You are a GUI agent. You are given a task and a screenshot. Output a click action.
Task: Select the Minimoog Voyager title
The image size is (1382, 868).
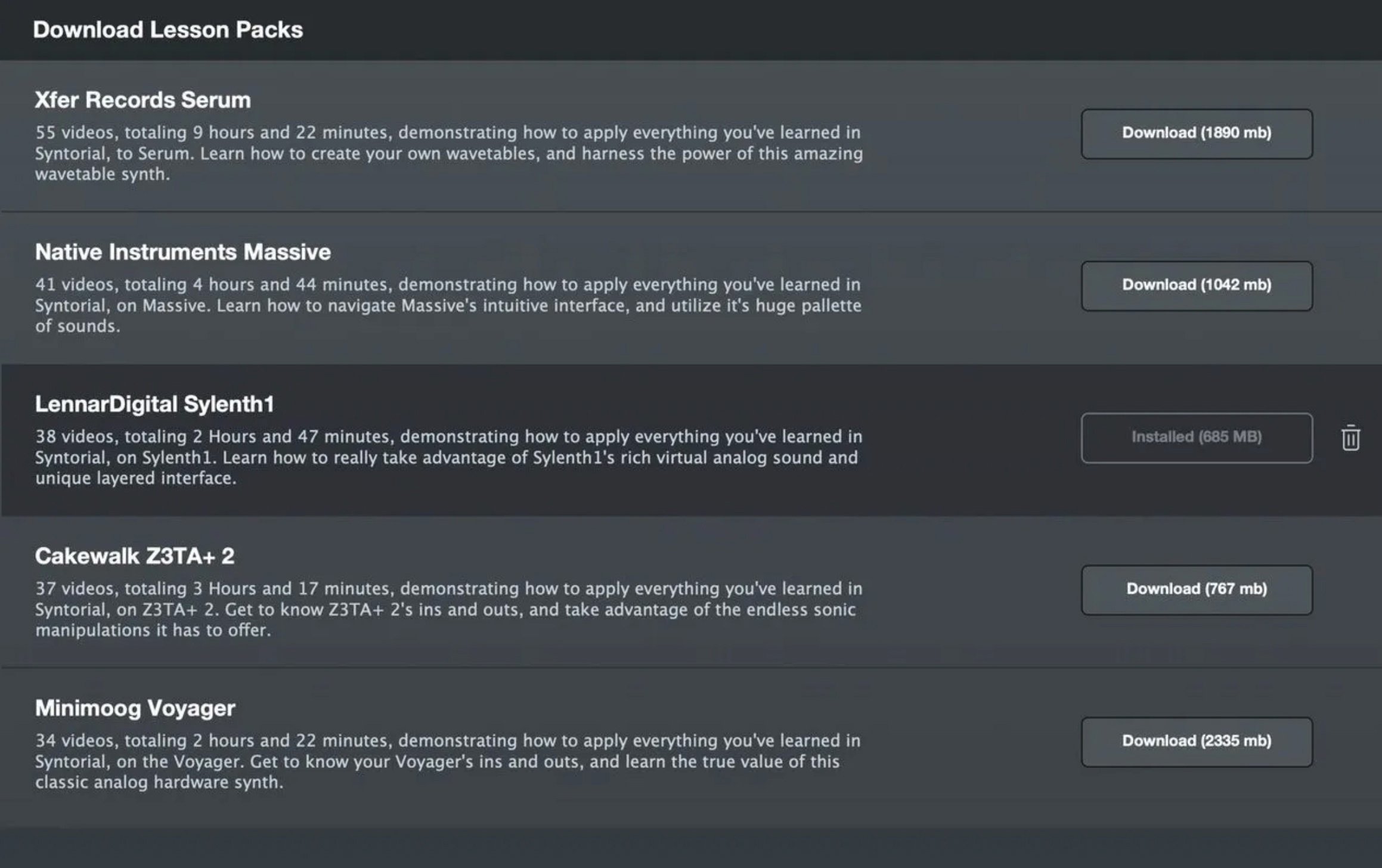click(135, 708)
